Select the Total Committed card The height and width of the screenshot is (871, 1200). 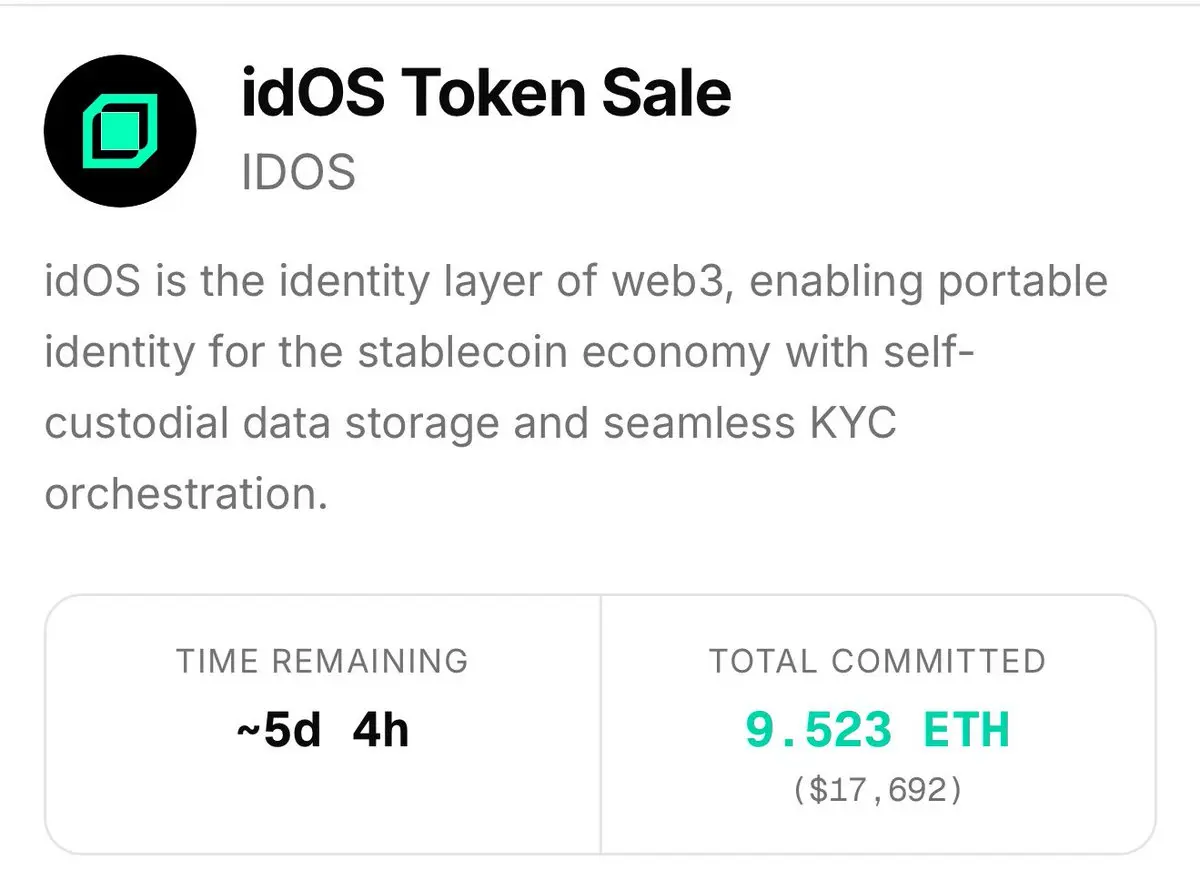(878, 725)
